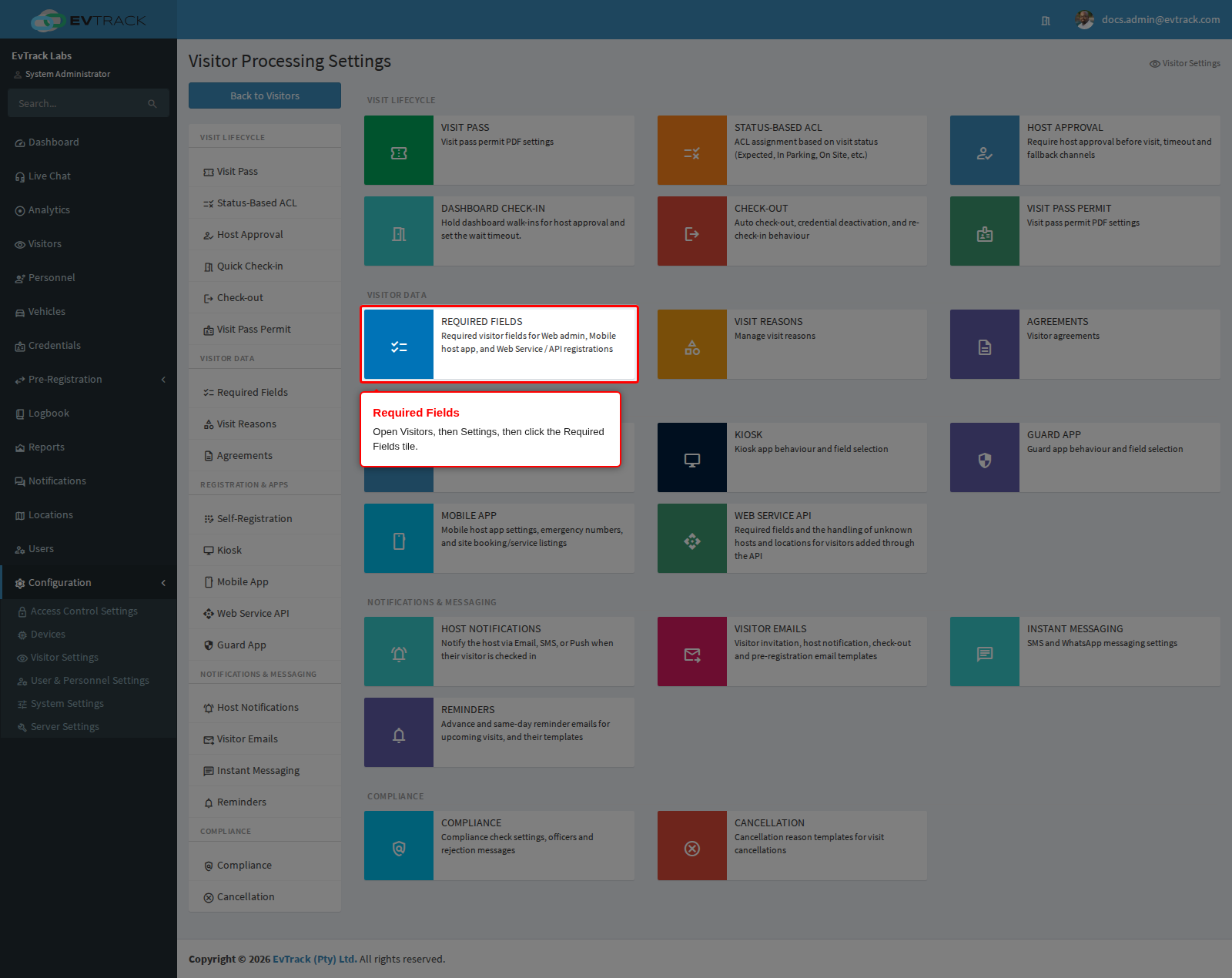The height and width of the screenshot is (978, 1232).
Task: Open the Visit Pass Permit tile icon
Action: (x=985, y=231)
